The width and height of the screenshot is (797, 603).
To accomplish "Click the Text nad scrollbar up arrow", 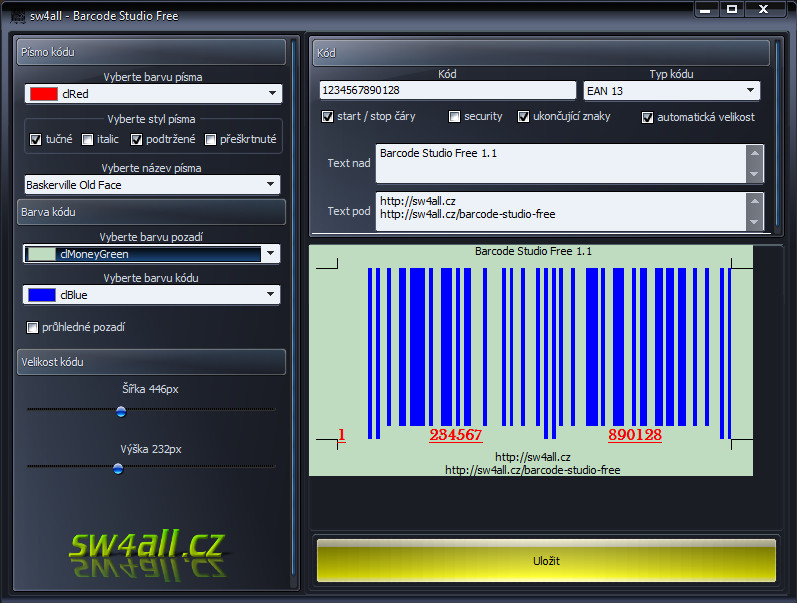I will click(755, 153).
